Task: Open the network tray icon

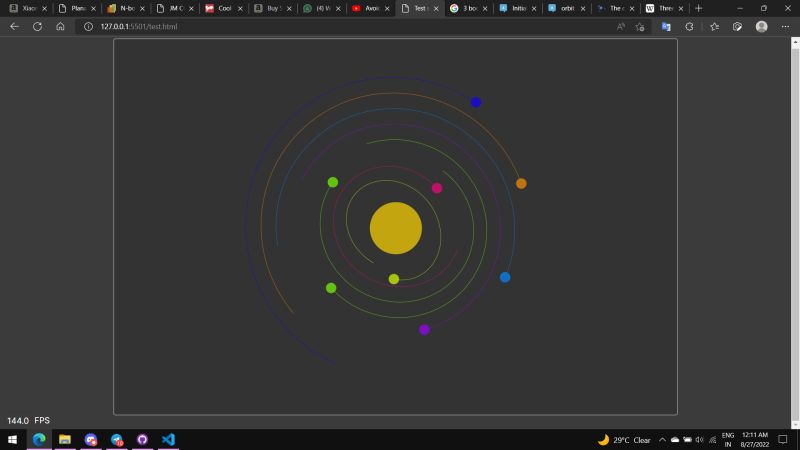Action: [712, 440]
